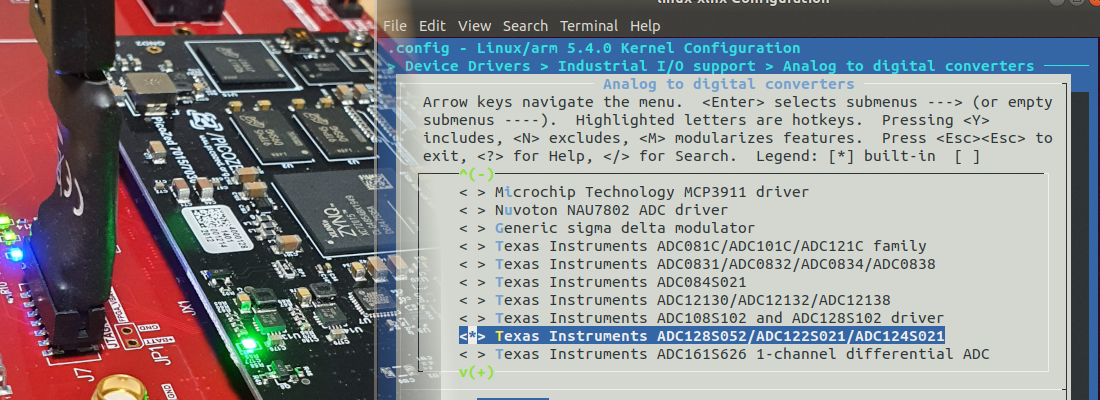Open the Help menu
1100x400 pixels.
click(x=645, y=26)
